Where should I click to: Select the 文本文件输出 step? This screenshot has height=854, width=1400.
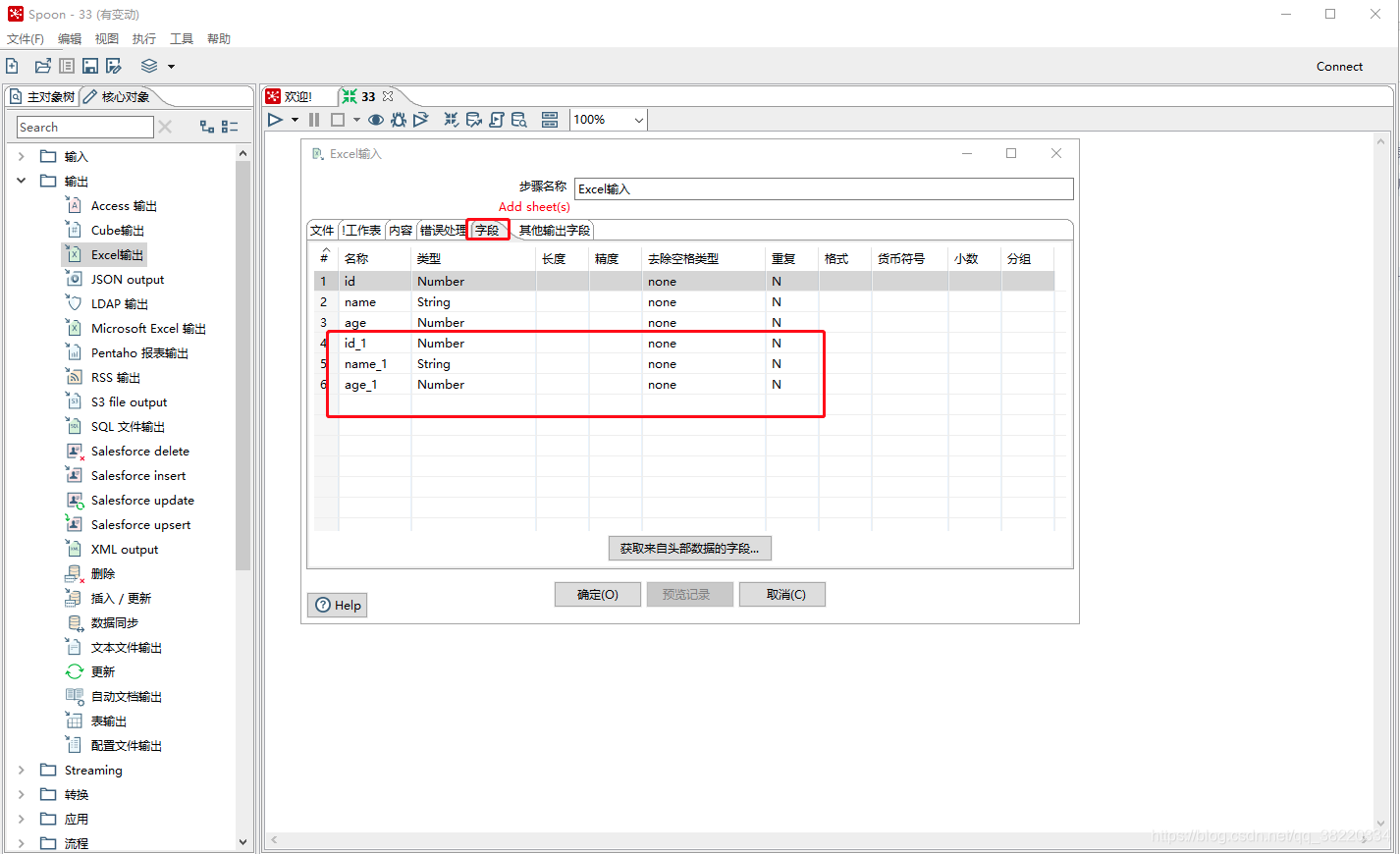click(x=126, y=647)
